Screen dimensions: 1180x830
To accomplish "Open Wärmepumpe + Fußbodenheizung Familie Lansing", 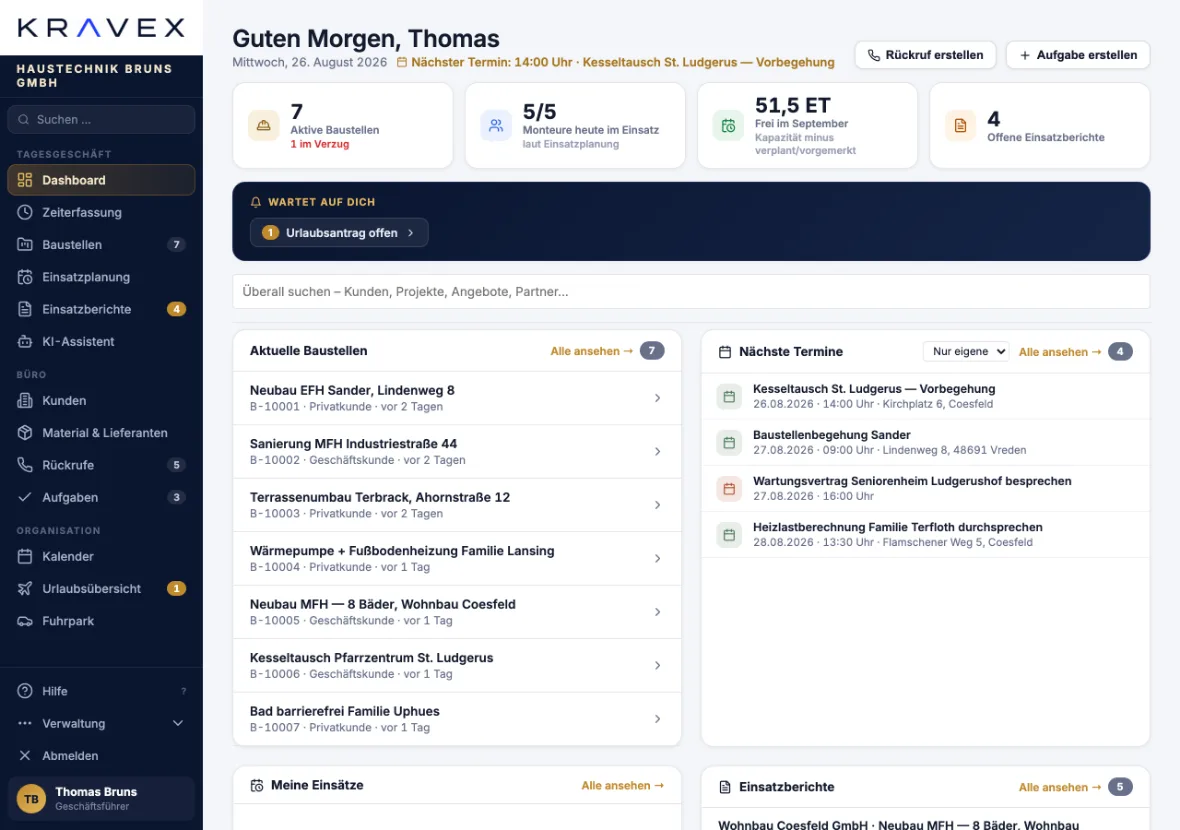I will pyautogui.click(x=457, y=558).
